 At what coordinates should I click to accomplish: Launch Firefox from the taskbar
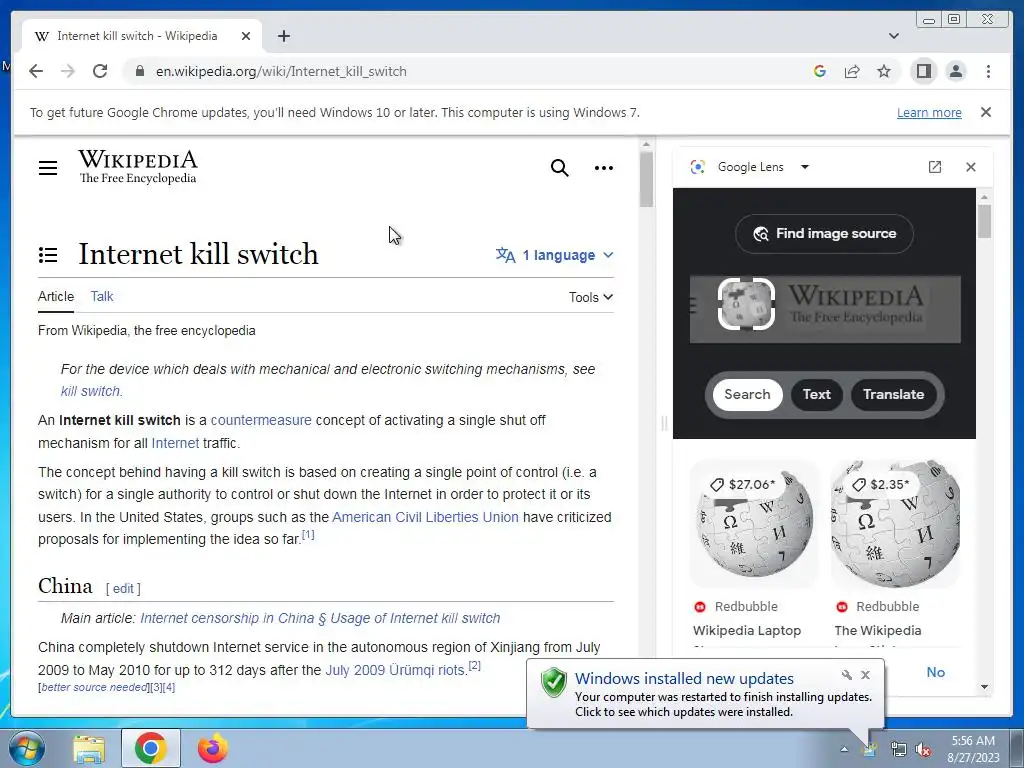point(213,748)
